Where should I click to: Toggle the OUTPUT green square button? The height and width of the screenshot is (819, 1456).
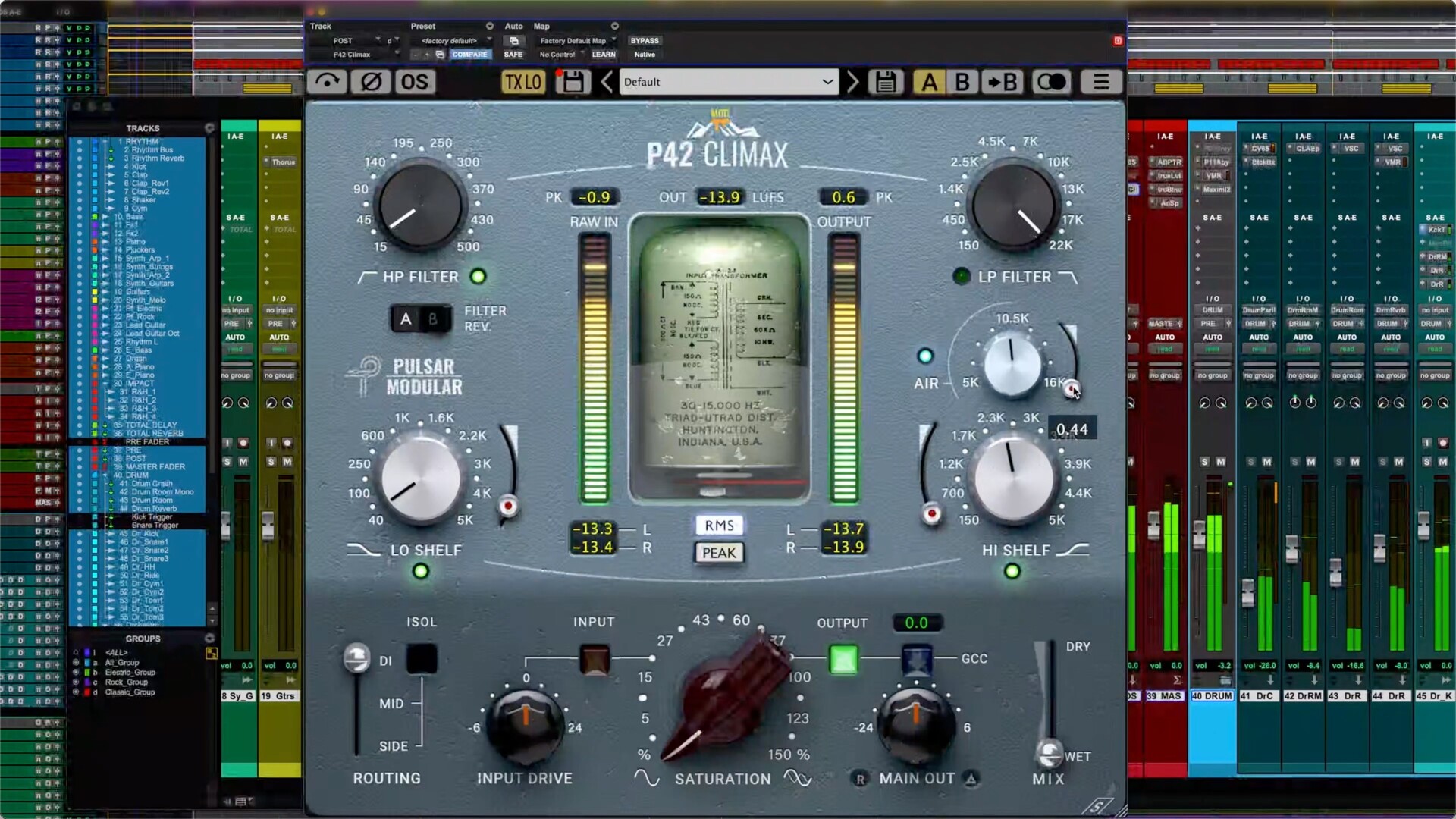click(843, 659)
